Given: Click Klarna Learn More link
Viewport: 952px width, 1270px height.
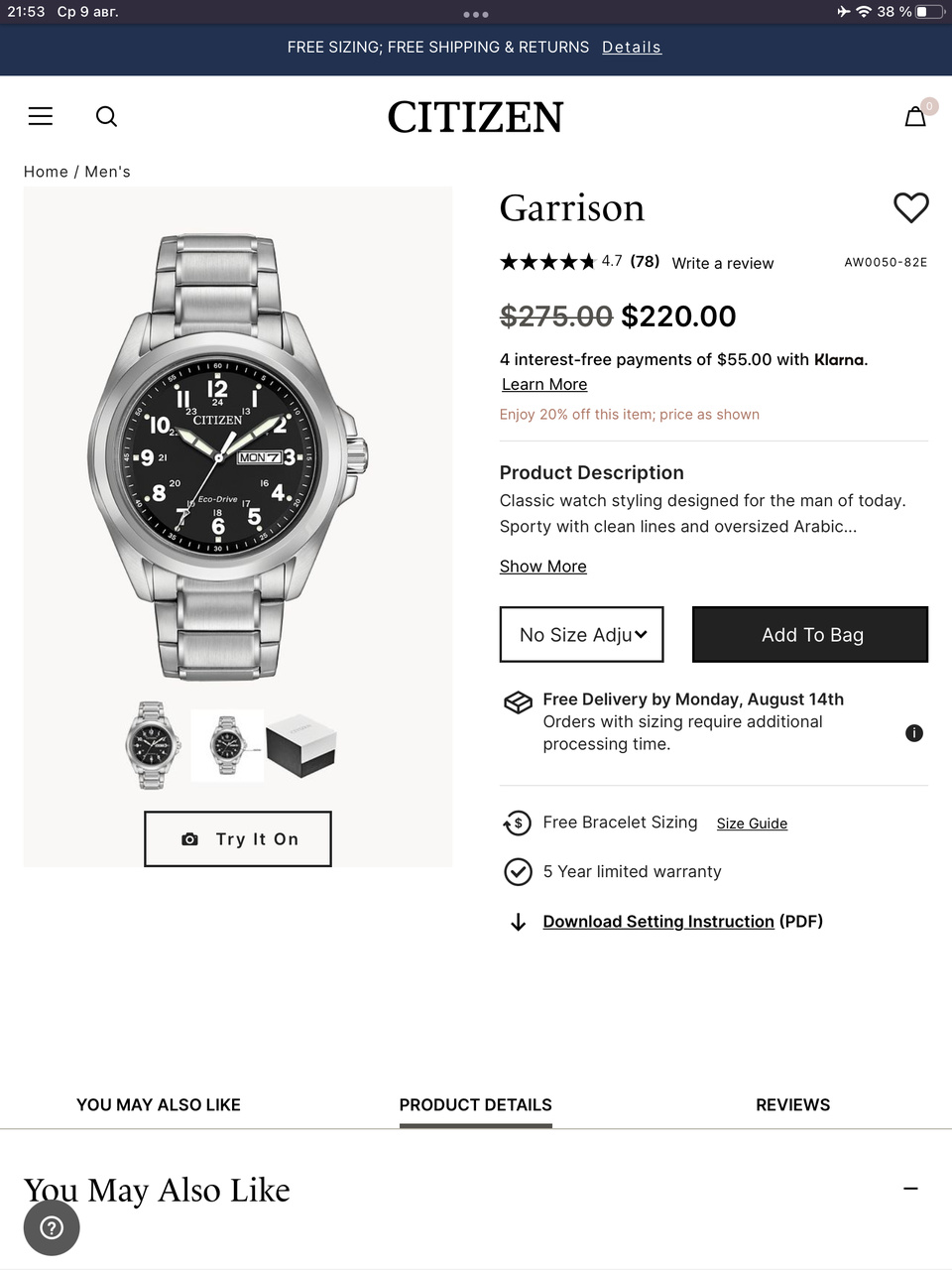Looking at the screenshot, I should pos(544,385).
